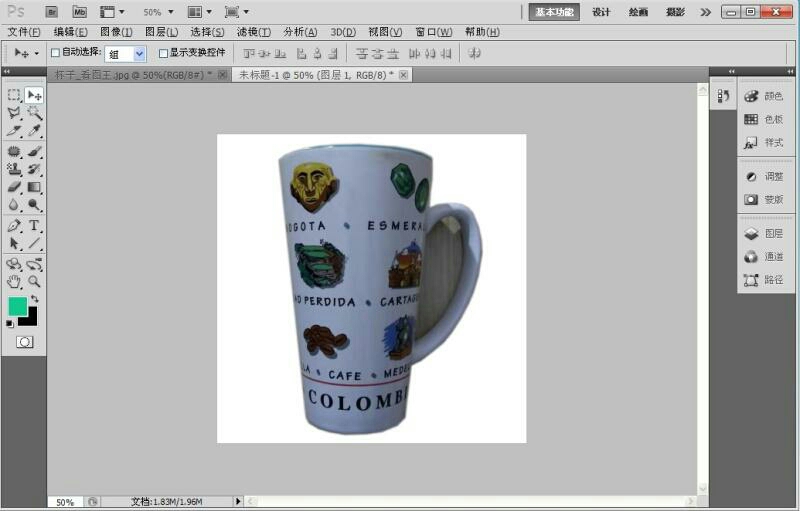This screenshot has width=800, height=511.
Task: Select the Gradient tool
Action: pos(34,187)
